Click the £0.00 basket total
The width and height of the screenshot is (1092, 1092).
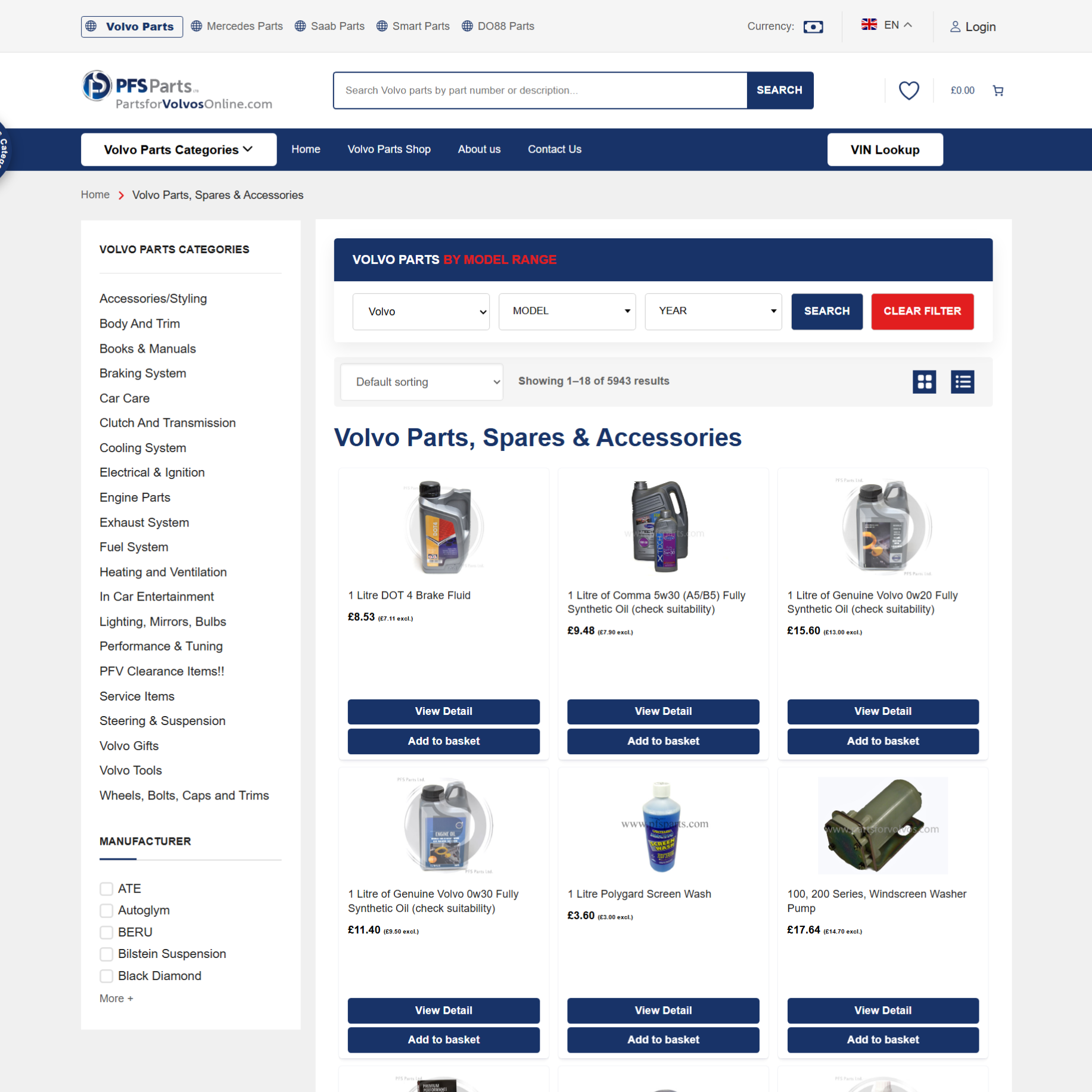(x=962, y=91)
